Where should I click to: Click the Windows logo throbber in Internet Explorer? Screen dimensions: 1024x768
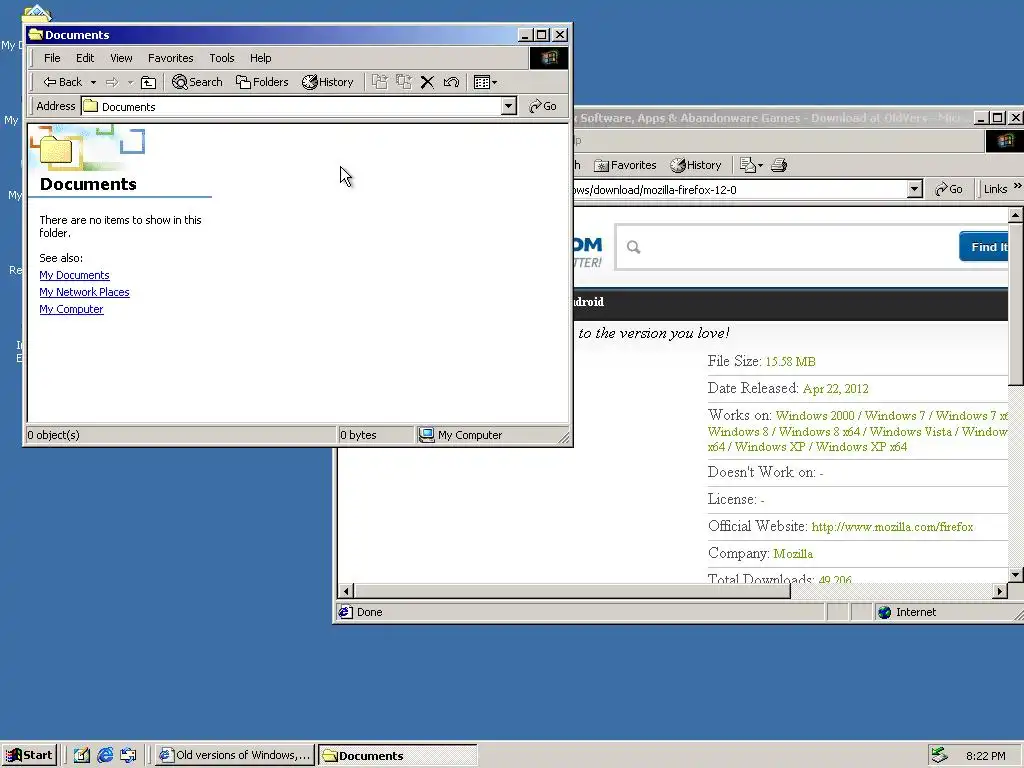tap(1004, 141)
